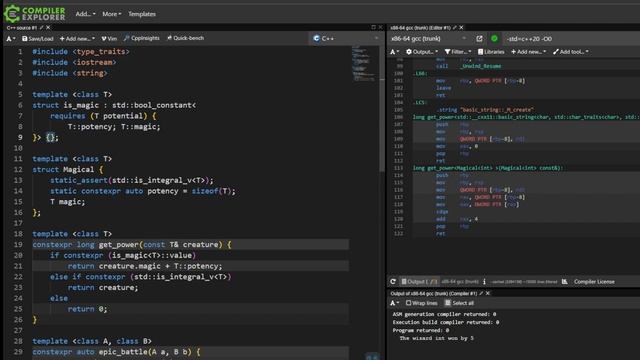Open the Templates menu item

tap(142, 14)
